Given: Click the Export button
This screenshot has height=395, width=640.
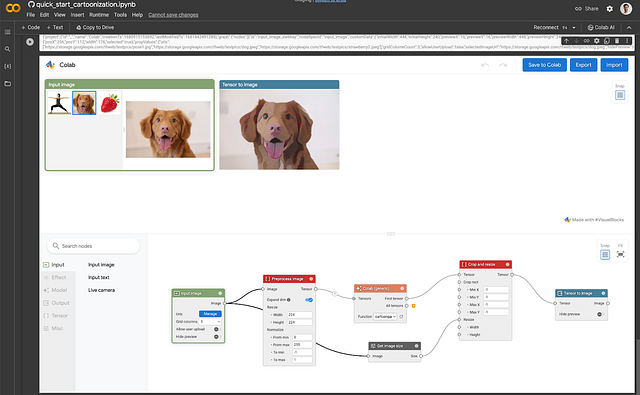Looking at the screenshot, I should tap(583, 65).
